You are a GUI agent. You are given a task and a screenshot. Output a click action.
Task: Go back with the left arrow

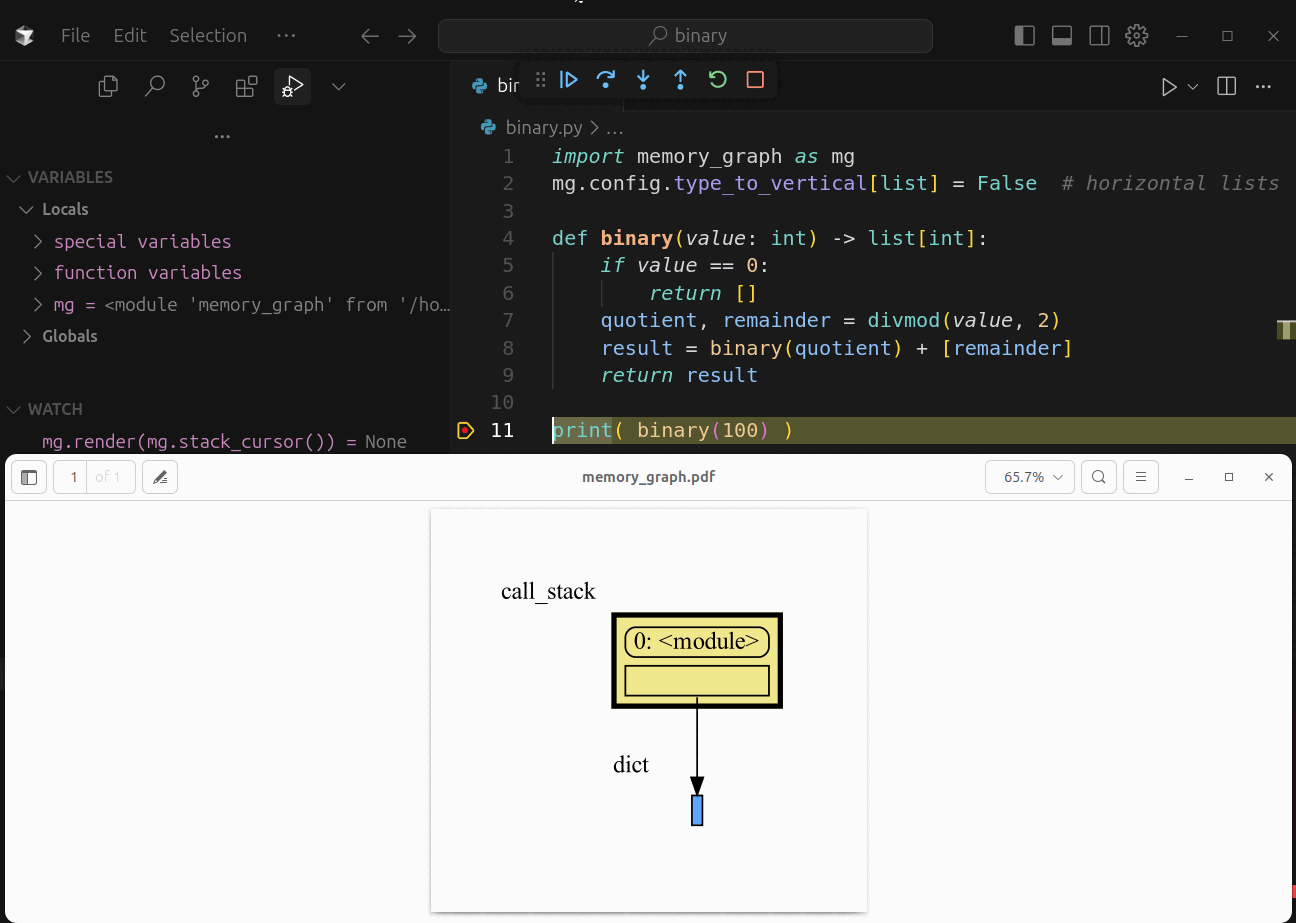point(370,36)
